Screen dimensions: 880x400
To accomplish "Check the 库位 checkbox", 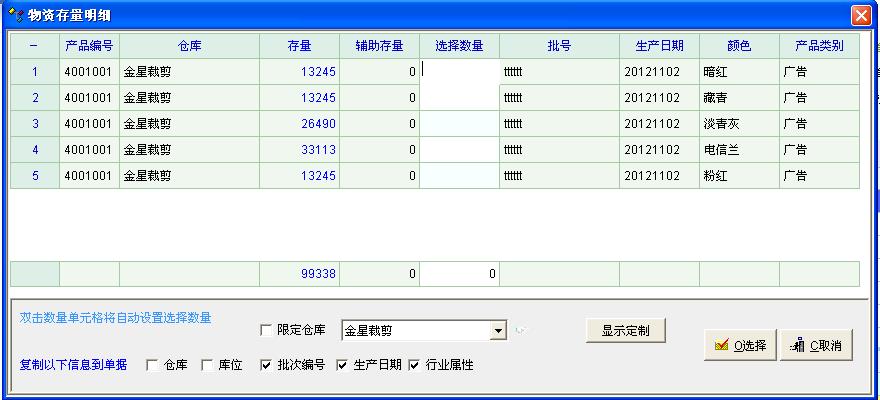I will tap(208, 365).
